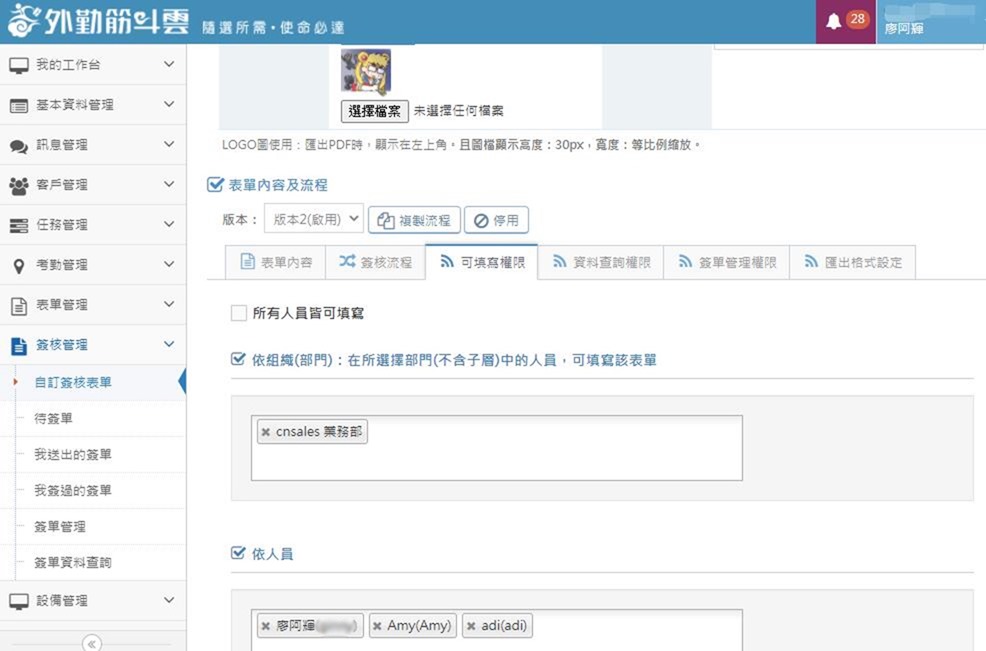This screenshot has width=986, height=651.
Task: Enable 所有人員皆可填寫 checkbox
Action: pos(238,313)
